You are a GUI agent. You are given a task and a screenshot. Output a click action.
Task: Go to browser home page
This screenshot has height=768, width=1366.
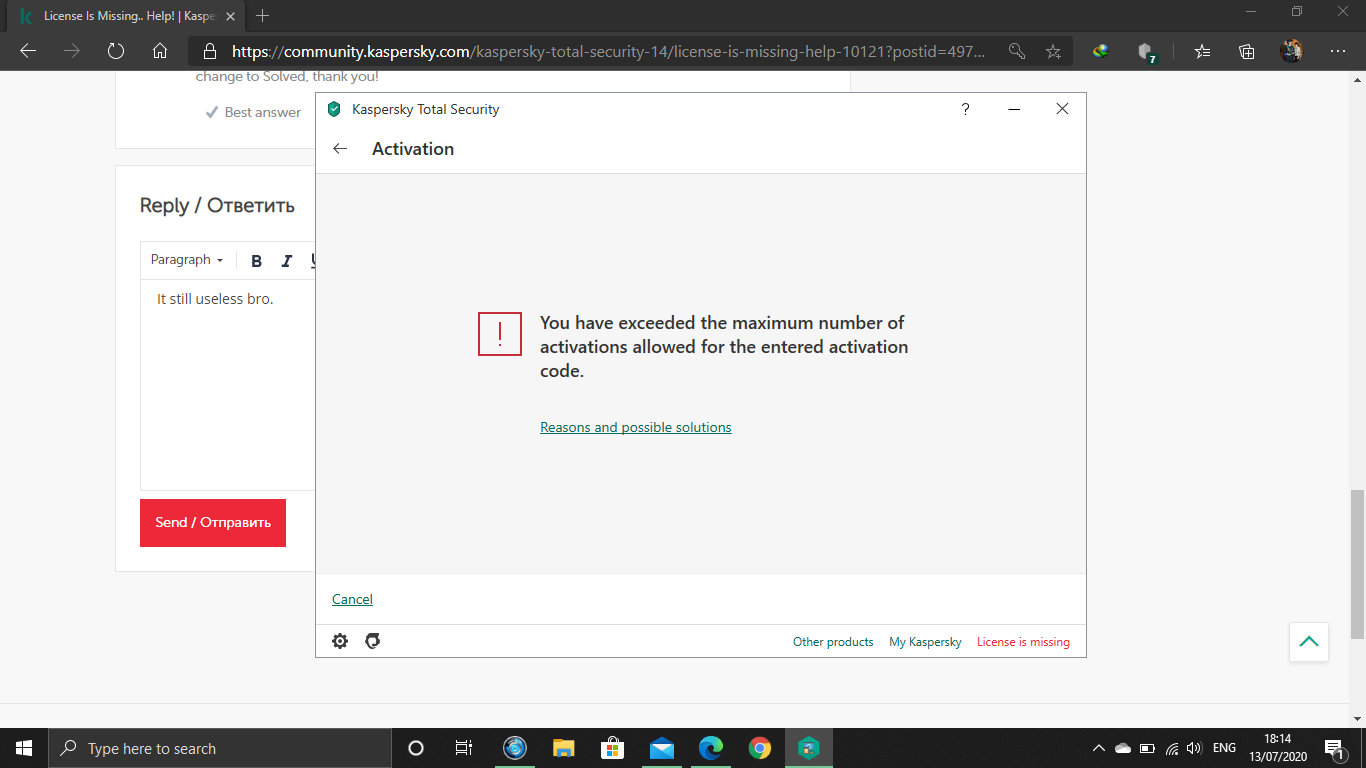click(x=160, y=51)
